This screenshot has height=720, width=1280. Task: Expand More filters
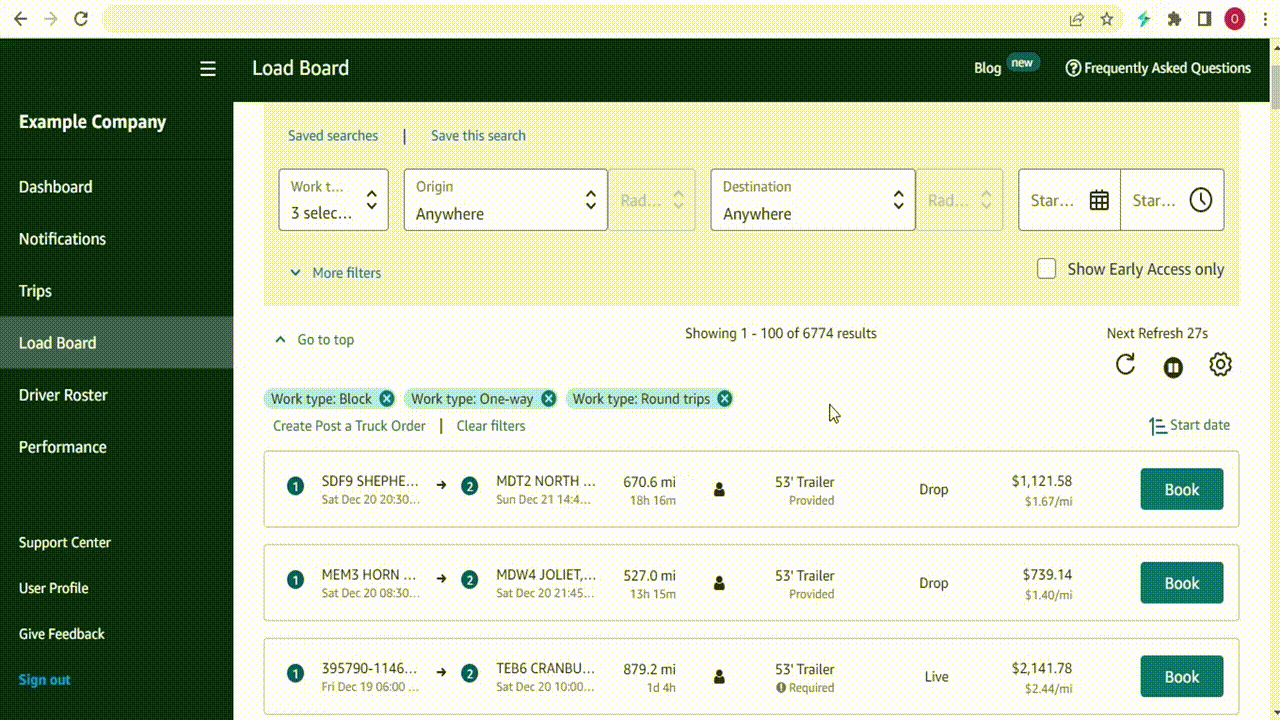(335, 273)
